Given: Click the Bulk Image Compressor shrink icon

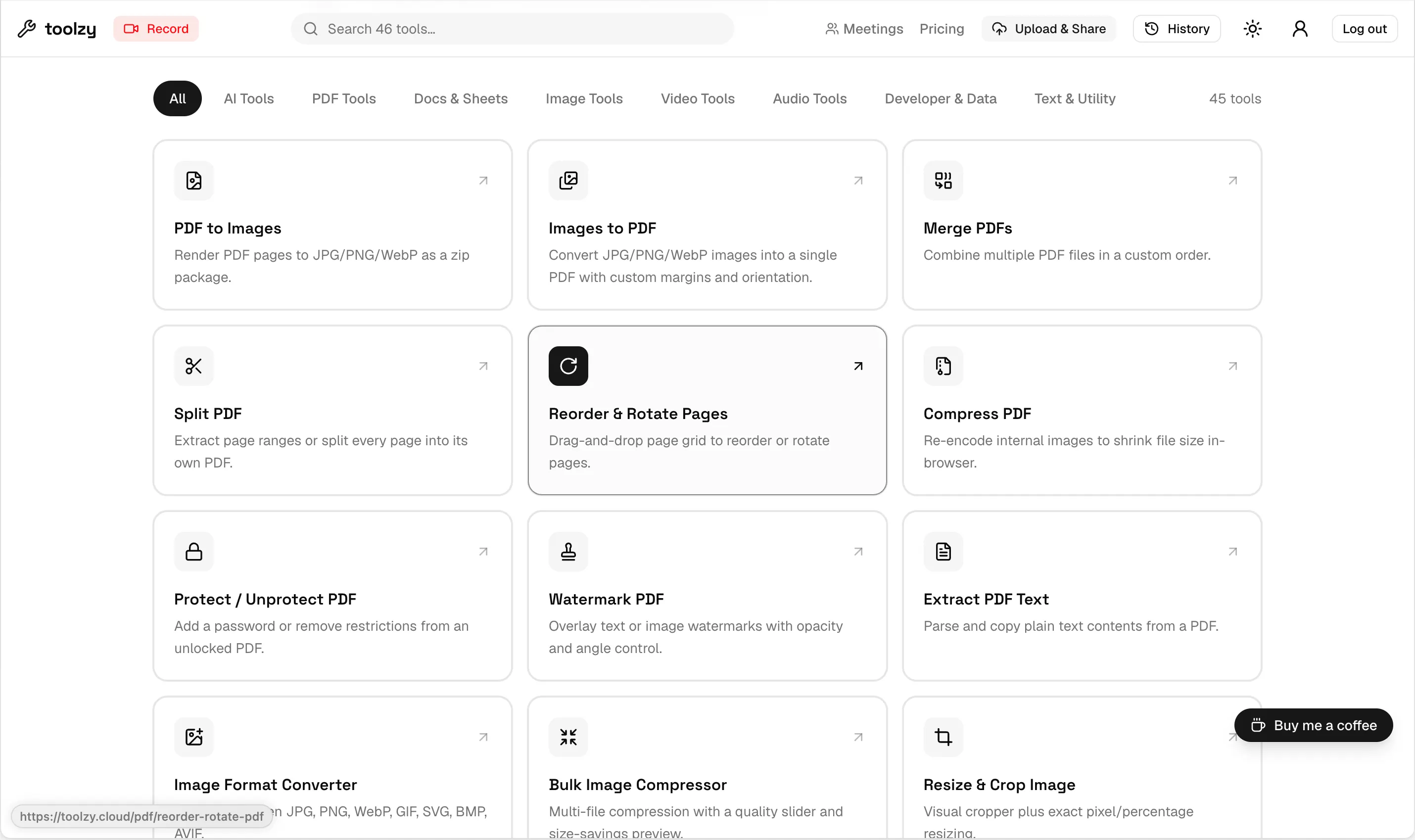Looking at the screenshot, I should (x=568, y=737).
